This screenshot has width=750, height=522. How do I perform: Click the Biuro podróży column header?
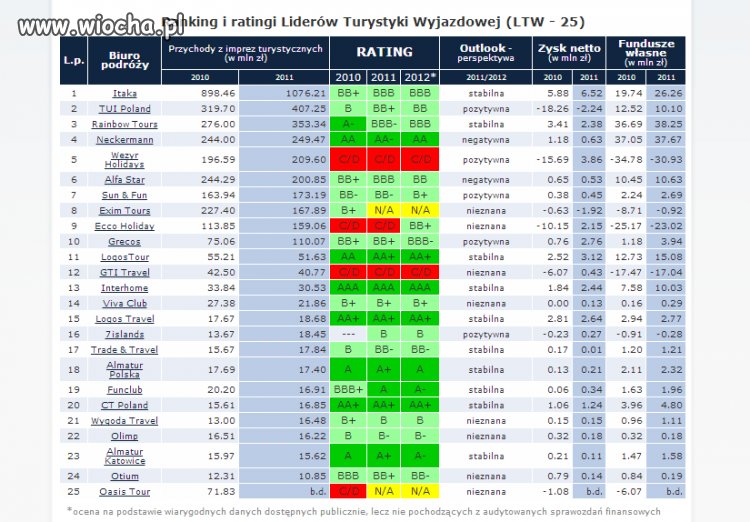[x=125, y=60]
